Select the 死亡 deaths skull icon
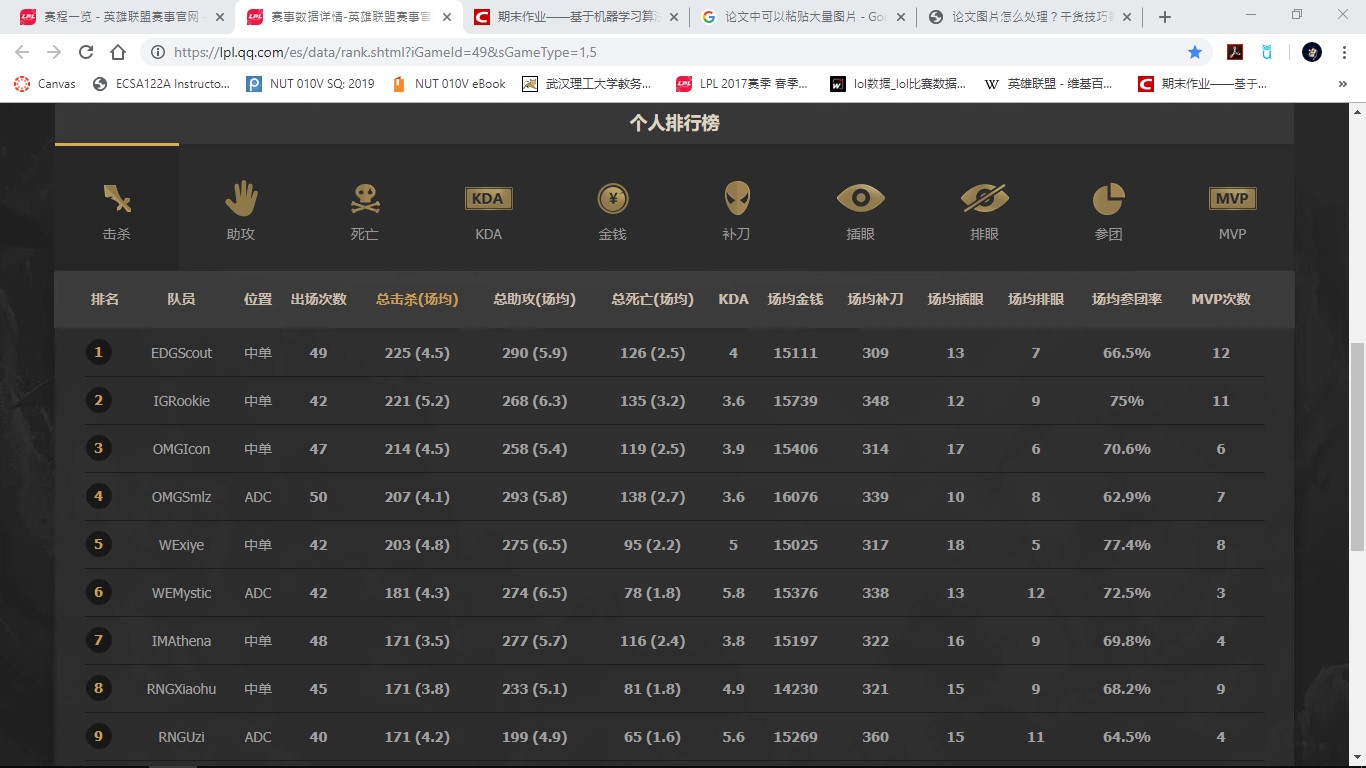Image resolution: width=1366 pixels, height=768 pixels. 365,200
